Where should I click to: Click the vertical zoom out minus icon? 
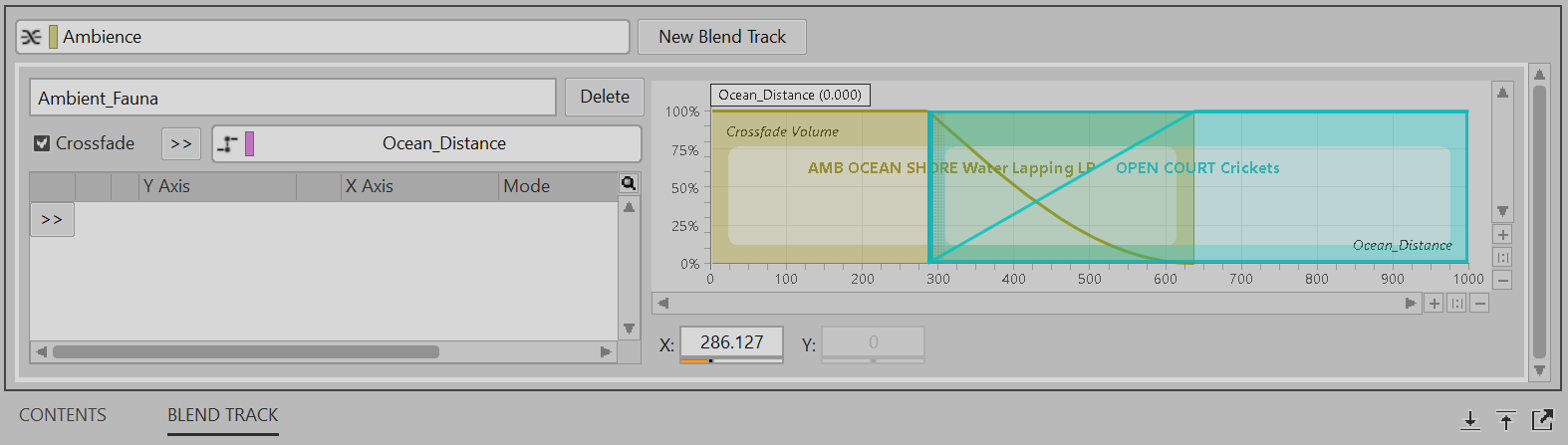pos(1502,281)
